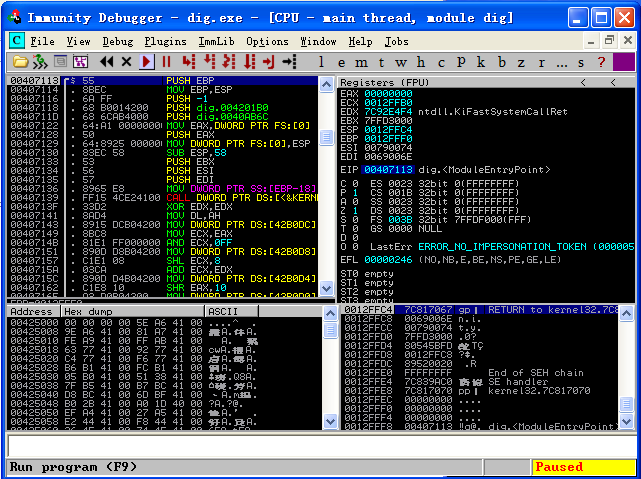The height and width of the screenshot is (479, 641).
Task: Show Windows with 'w' button
Action: [x=401, y=63]
